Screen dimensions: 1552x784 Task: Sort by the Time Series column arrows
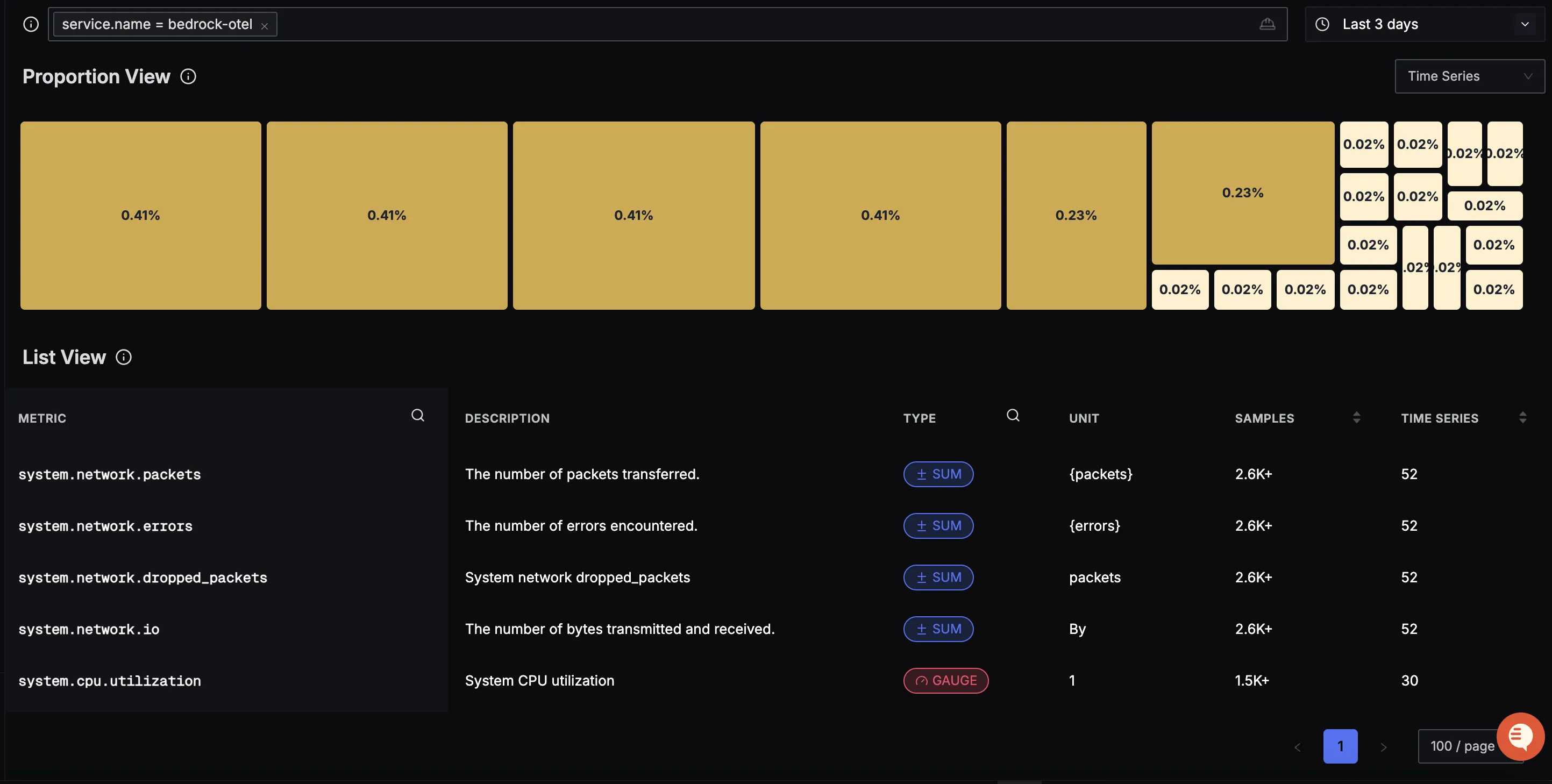coord(1522,418)
